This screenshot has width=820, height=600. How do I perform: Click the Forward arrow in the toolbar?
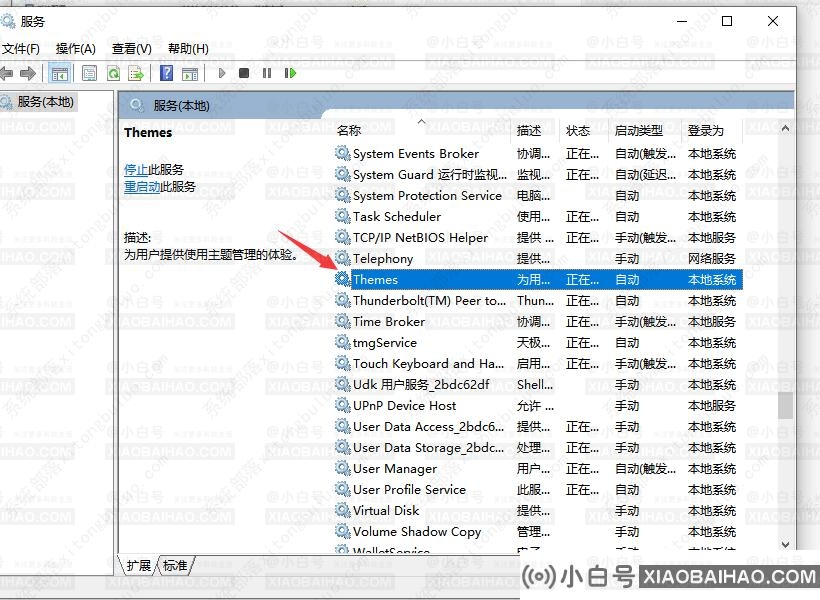point(28,73)
